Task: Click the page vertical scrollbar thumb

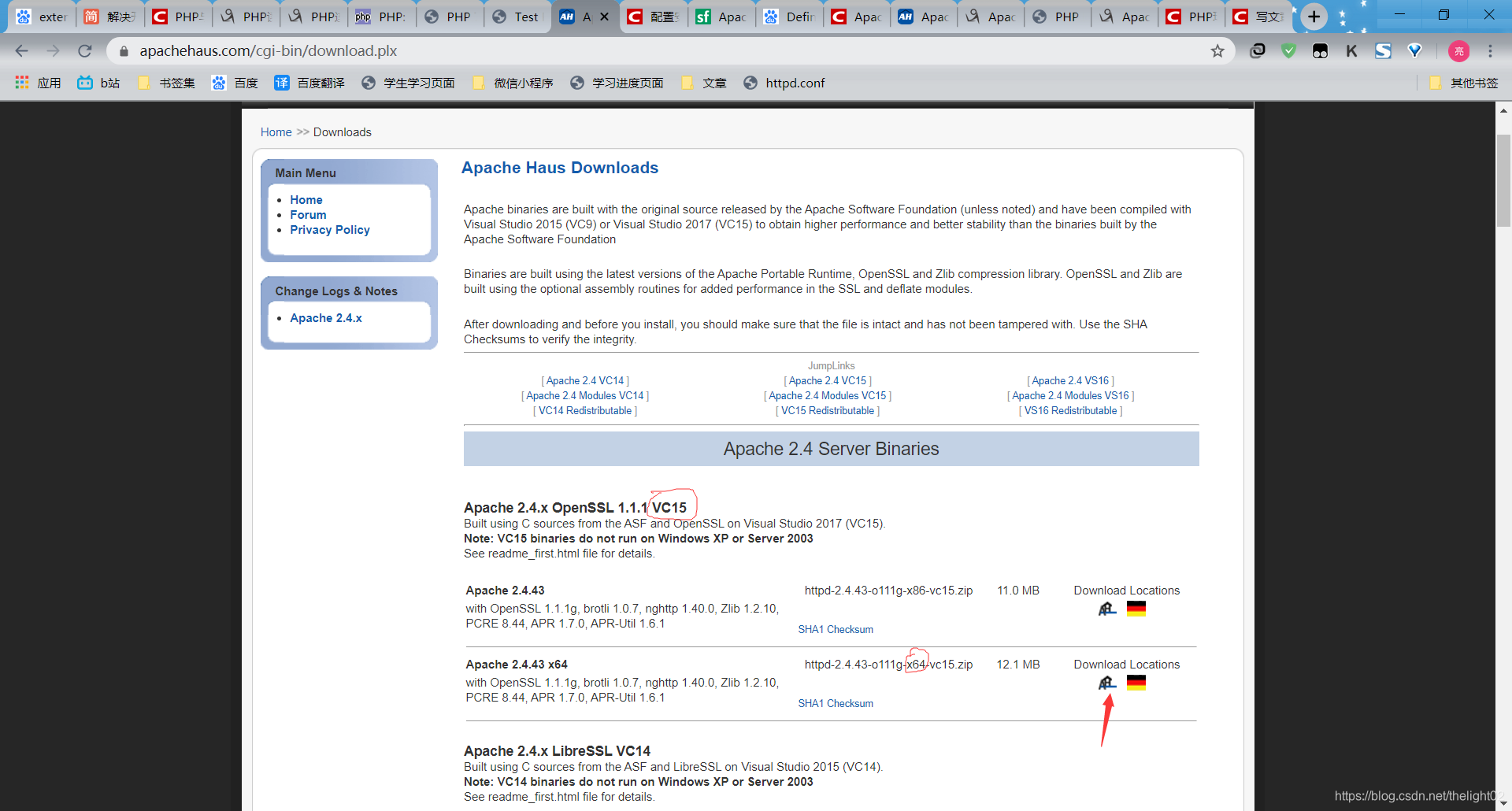Action: pos(1503,180)
